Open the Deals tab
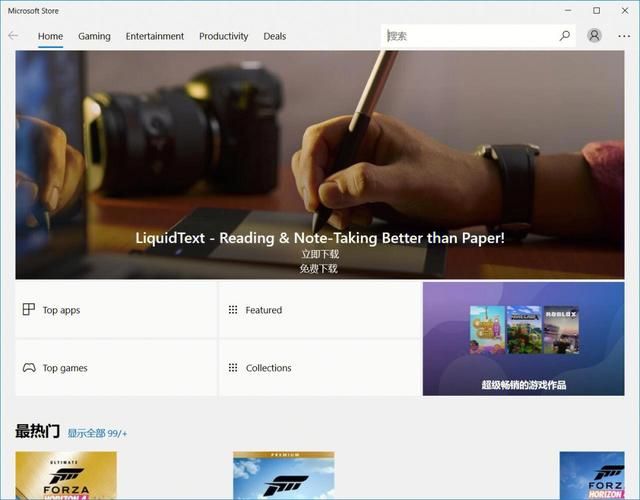Screen dimensions: 640x500 coord(275,36)
